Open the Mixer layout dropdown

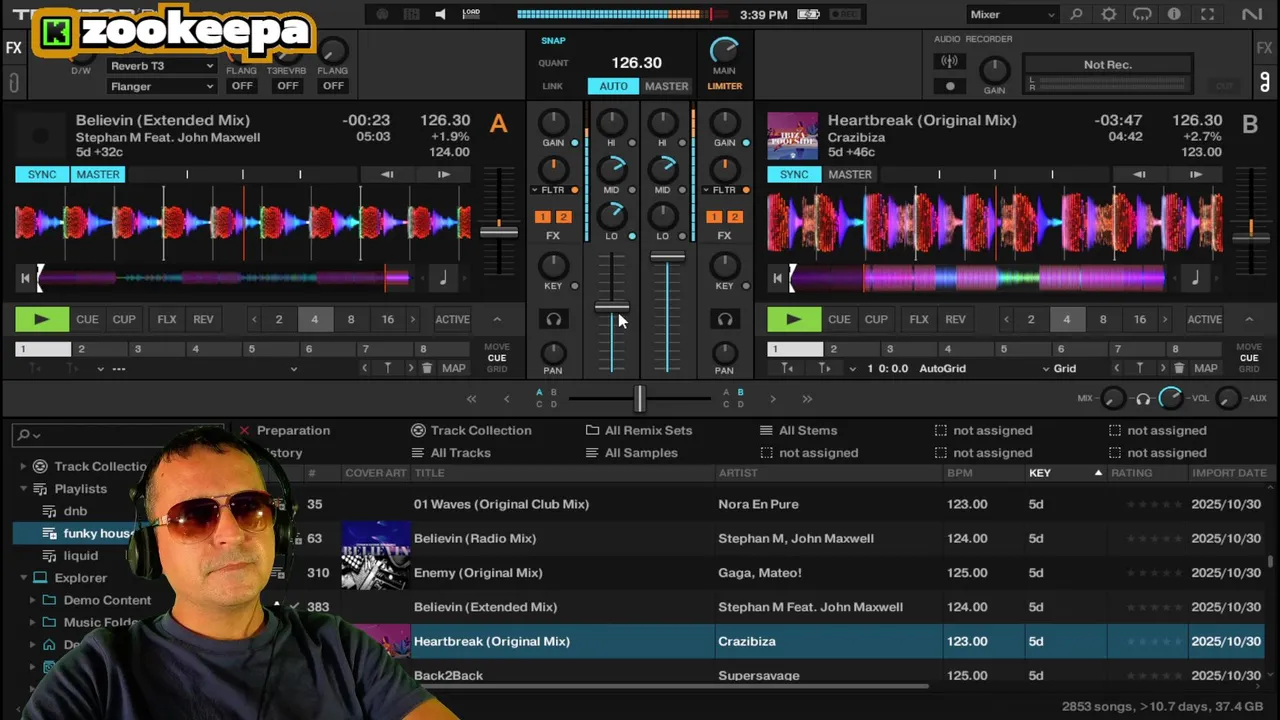(x=1012, y=15)
